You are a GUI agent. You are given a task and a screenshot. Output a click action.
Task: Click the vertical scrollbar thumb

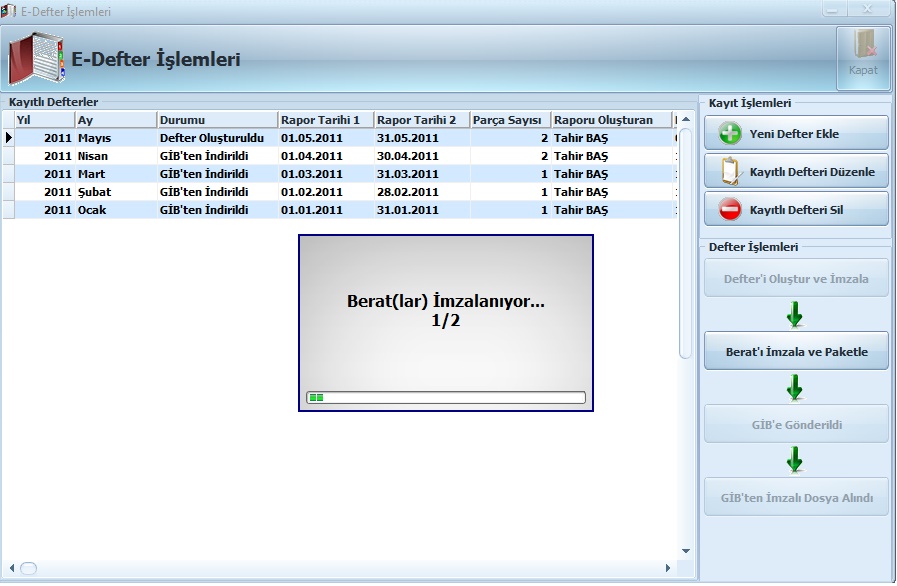(x=686, y=243)
